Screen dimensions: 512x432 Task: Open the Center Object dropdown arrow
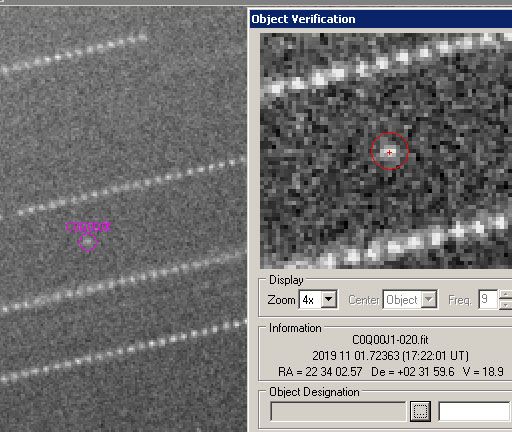pos(429,299)
